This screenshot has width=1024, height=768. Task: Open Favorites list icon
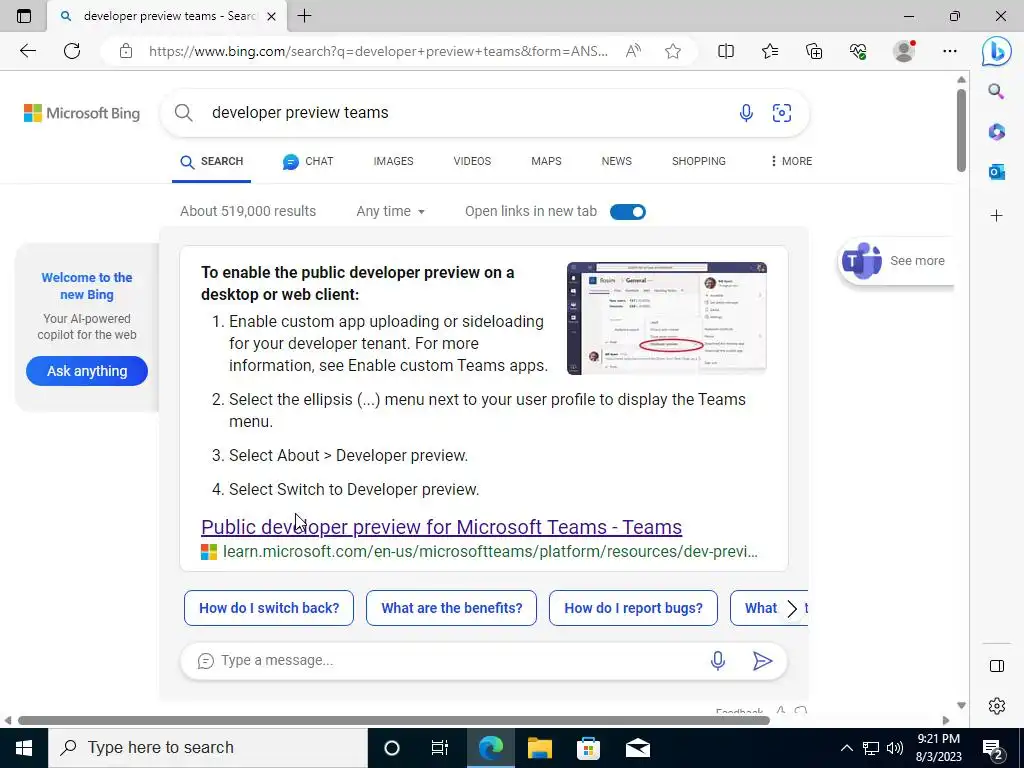tap(770, 51)
